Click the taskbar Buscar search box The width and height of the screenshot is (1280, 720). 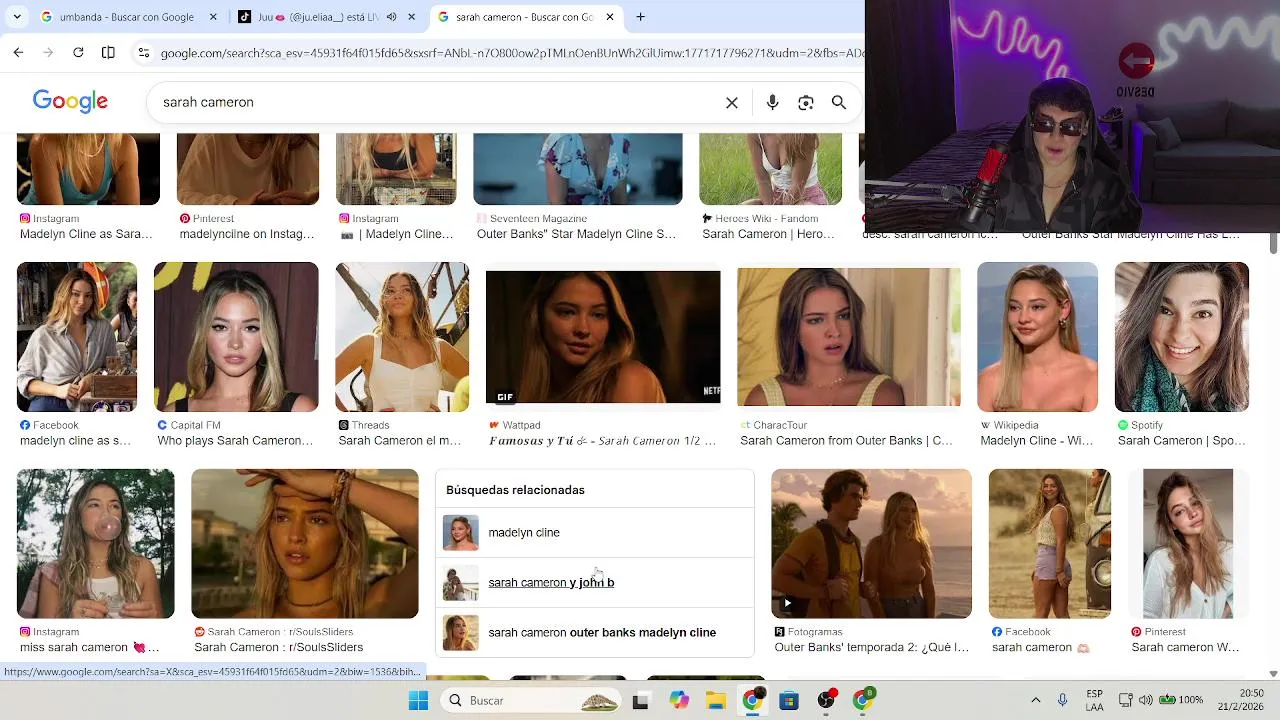(x=530, y=701)
